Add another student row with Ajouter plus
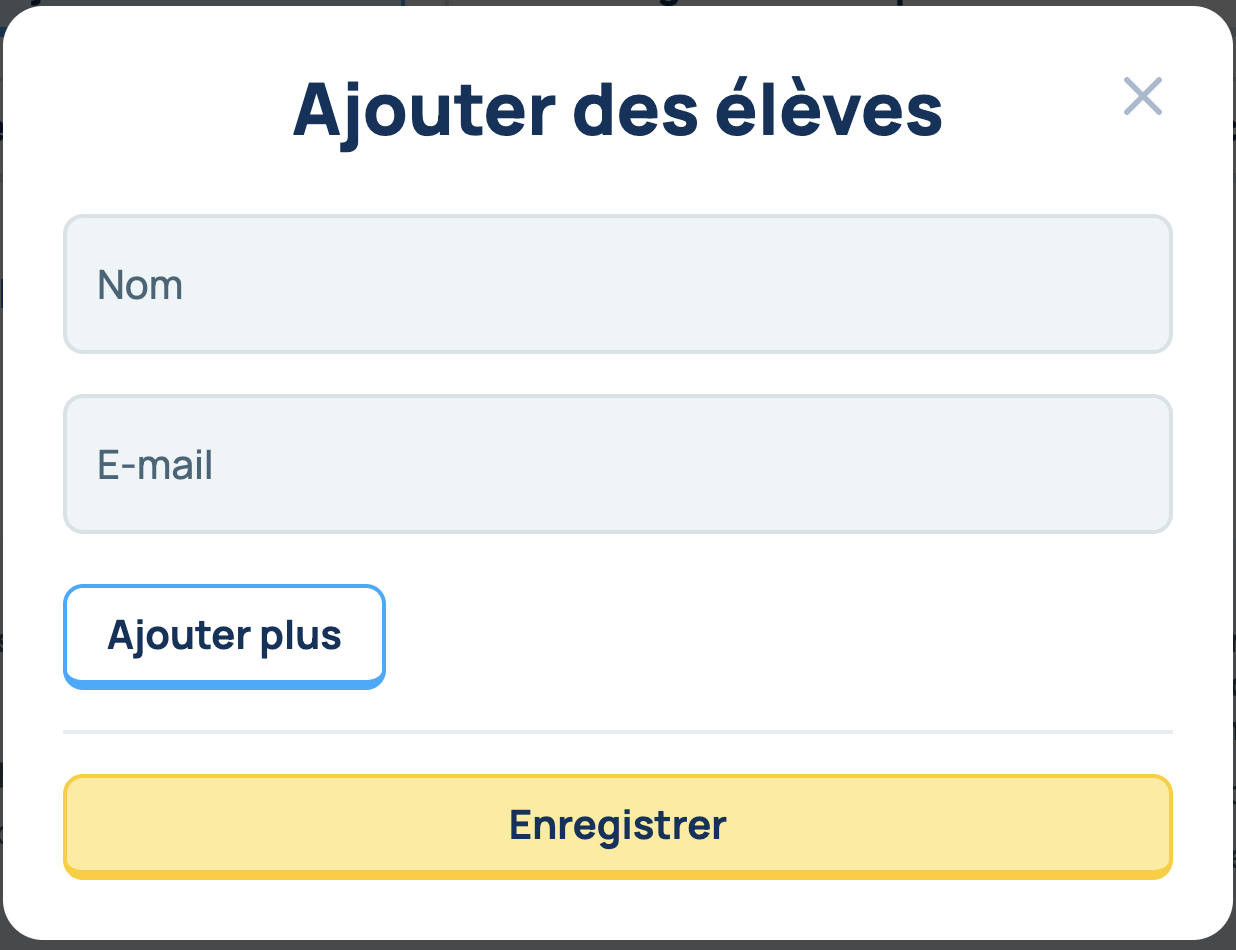The width and height of the screenshot is (1236, 950). point(224,636)
